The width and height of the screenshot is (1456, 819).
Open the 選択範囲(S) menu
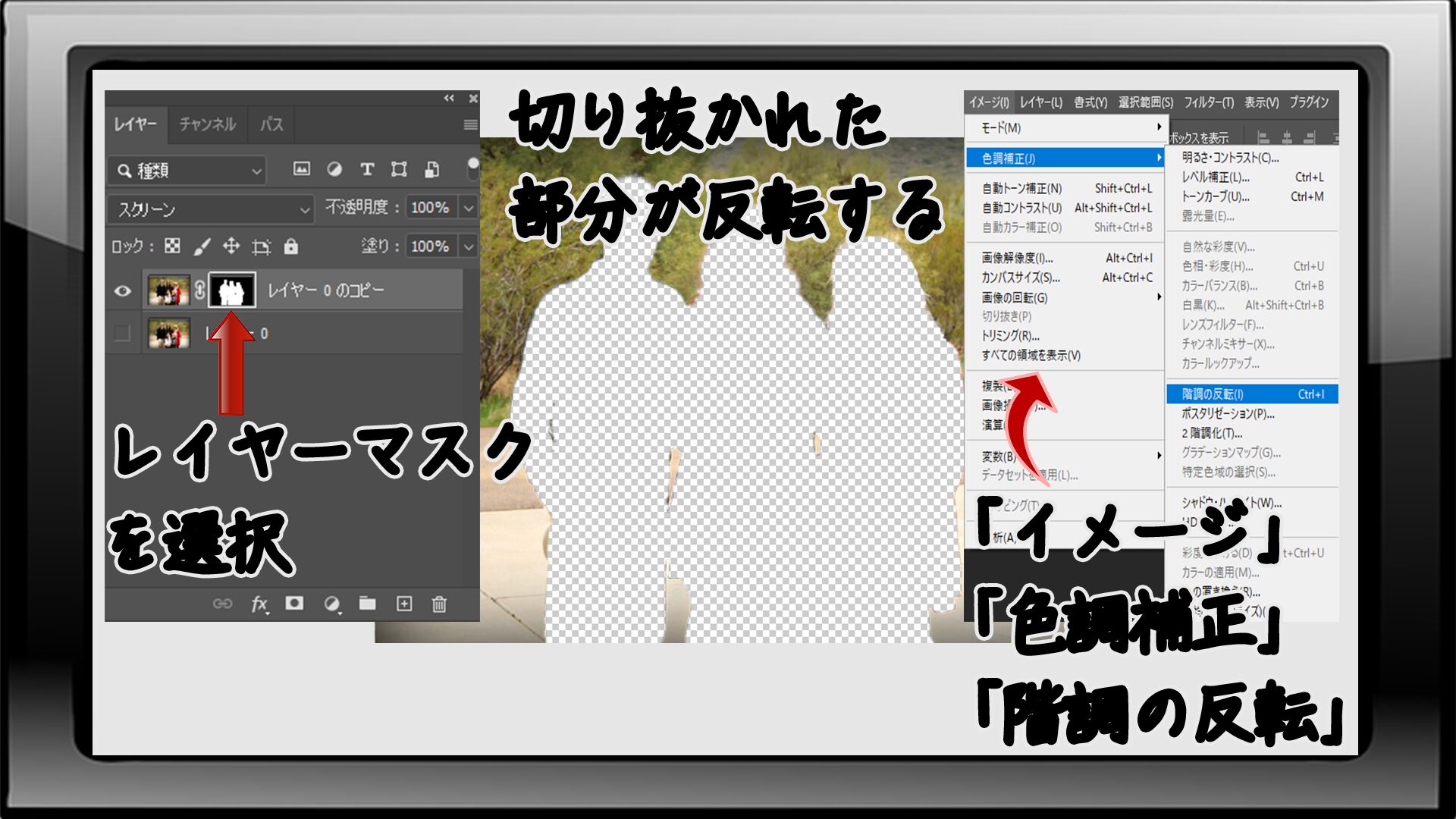(1145, 102)
